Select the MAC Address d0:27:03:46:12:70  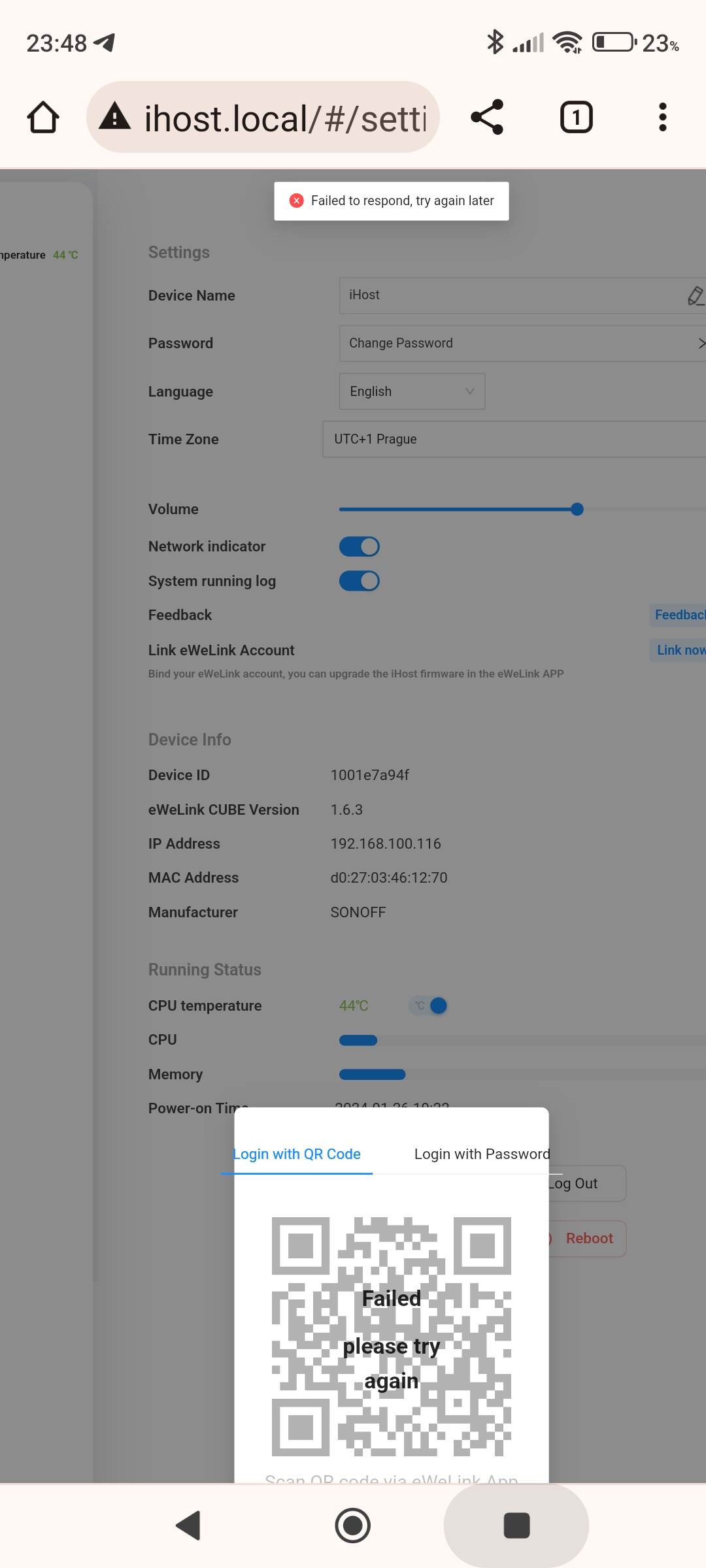pos(389,877)
